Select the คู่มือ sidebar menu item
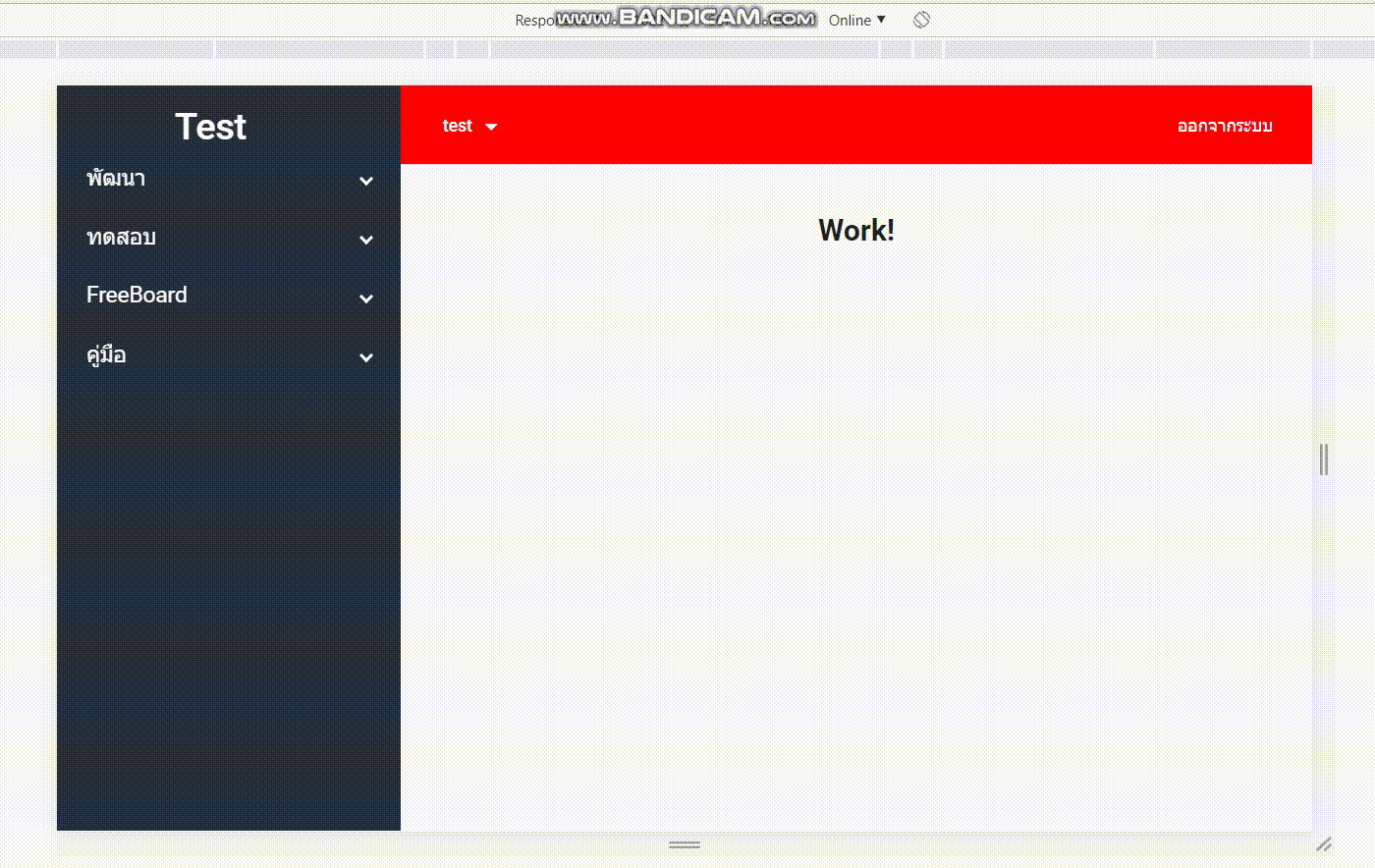Viewport: 1375px width, 868px height. tap(105, 355)
